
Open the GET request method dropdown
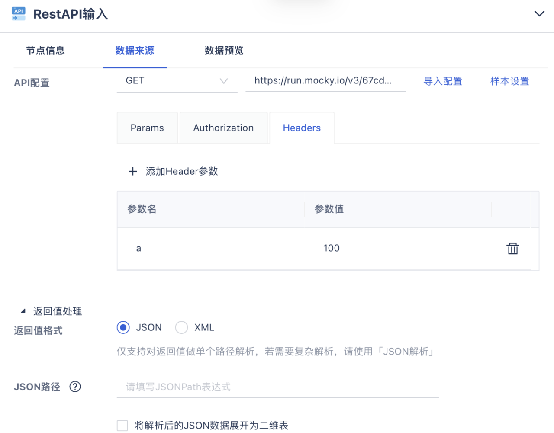pos(177,81)
